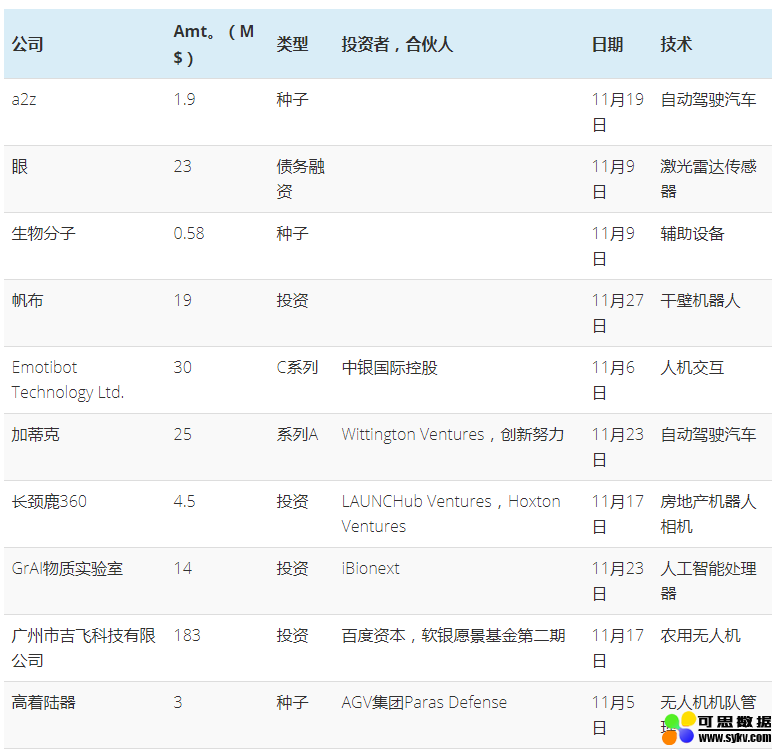Click the date 11月19日 for a2z

pos(618,112)
